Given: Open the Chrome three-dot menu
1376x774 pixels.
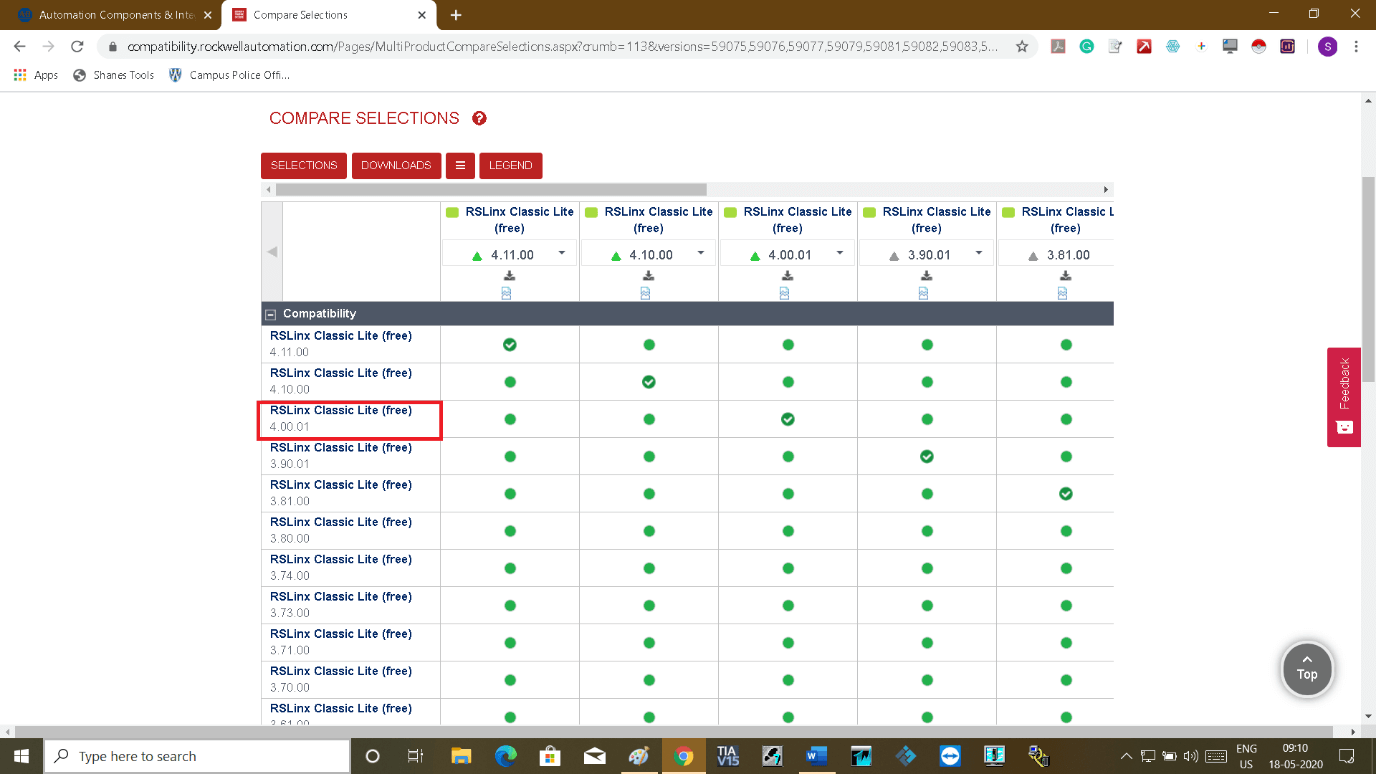Looking at the screenshot, I should 1356,46.
